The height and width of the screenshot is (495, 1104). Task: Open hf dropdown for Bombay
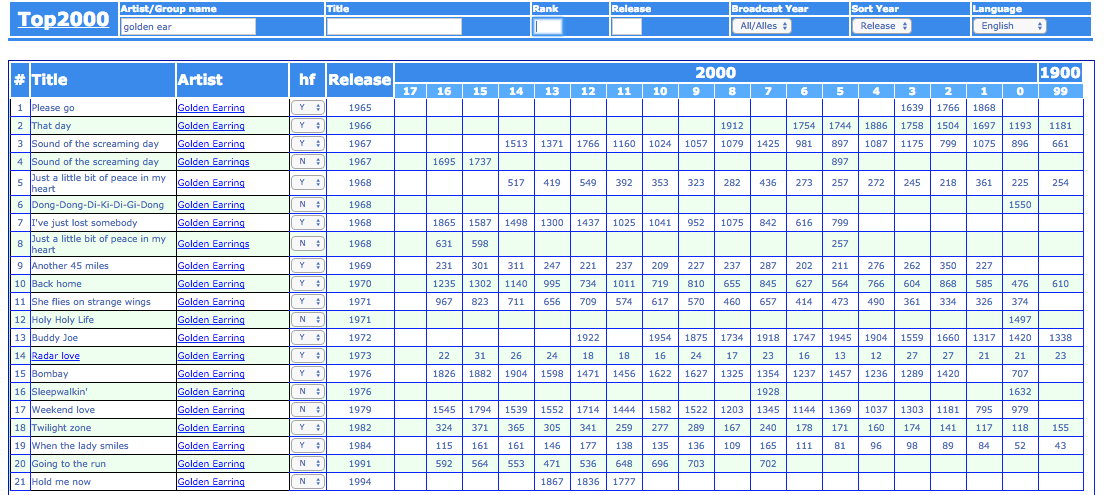308,374
